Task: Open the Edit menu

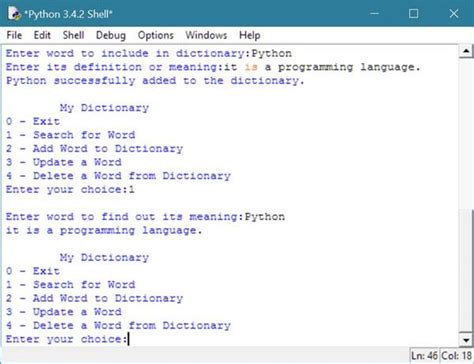Action: tap(42, 35)
